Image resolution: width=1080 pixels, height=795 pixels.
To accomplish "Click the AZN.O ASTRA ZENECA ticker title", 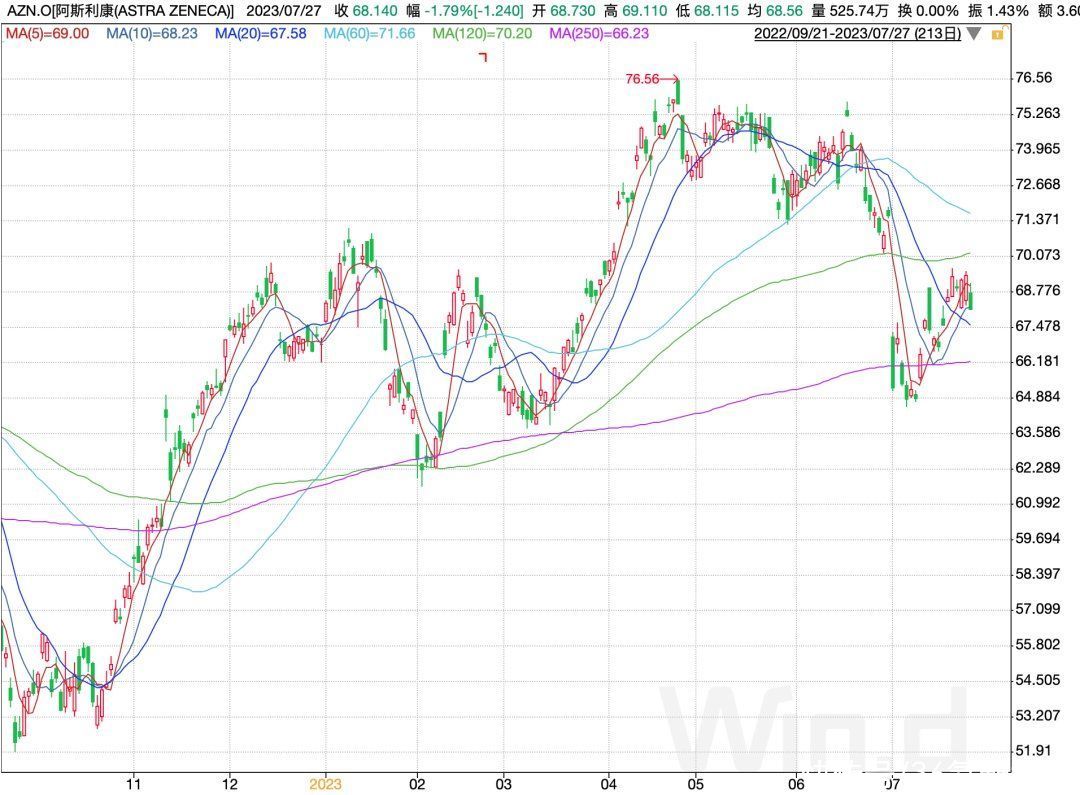I will 121,11.
